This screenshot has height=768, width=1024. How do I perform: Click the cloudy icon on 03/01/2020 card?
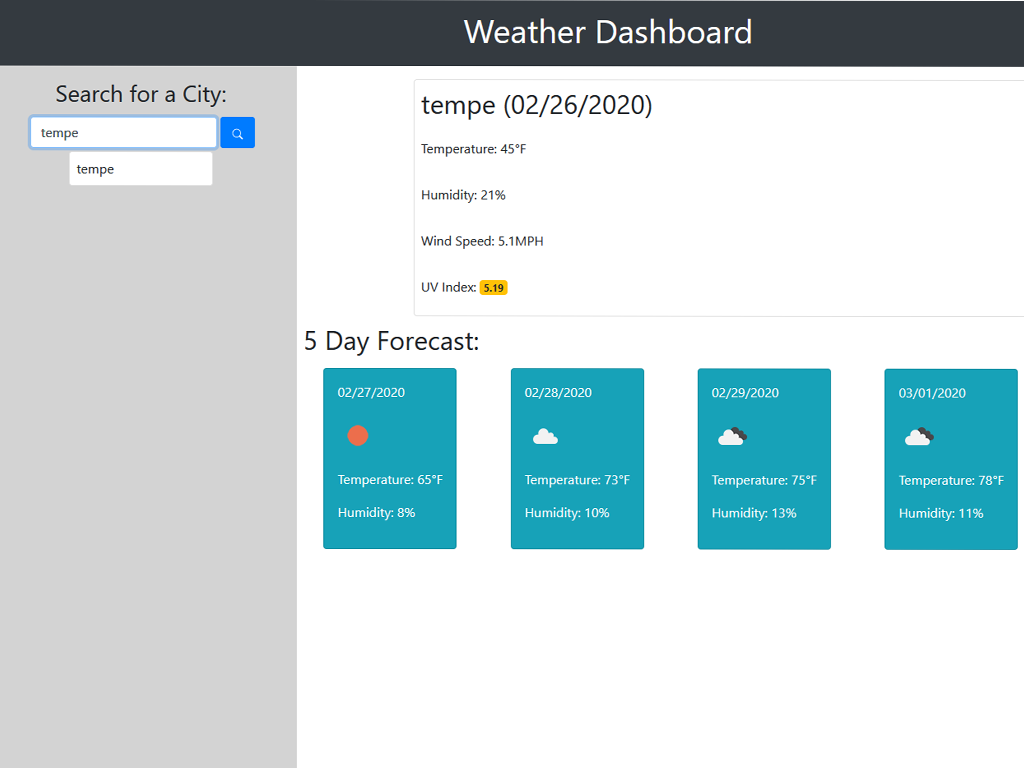(x=919, y=436)
